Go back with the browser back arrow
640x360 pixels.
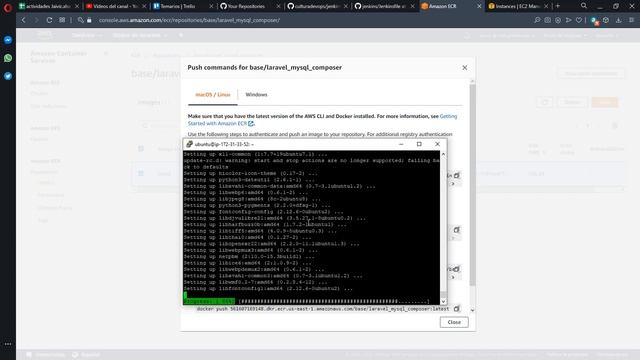24,20
